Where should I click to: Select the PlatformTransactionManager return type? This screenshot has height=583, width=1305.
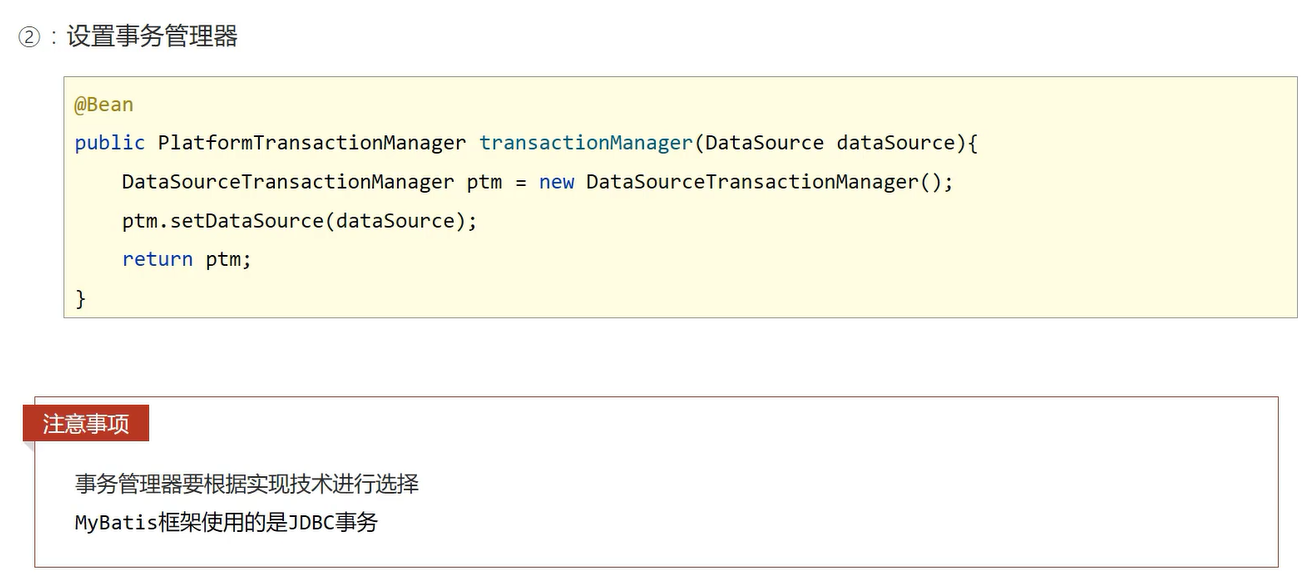pyautogui.click(x=312, y=143)
